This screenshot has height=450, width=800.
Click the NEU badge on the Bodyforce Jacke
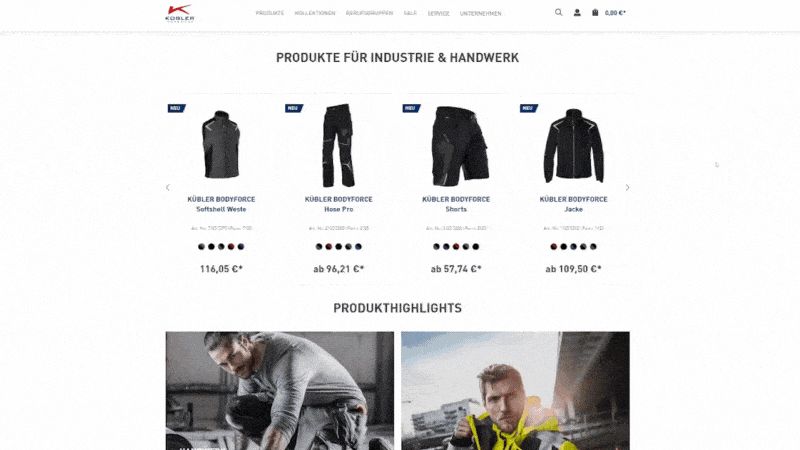pyautogui.click(x=529, y=108)
